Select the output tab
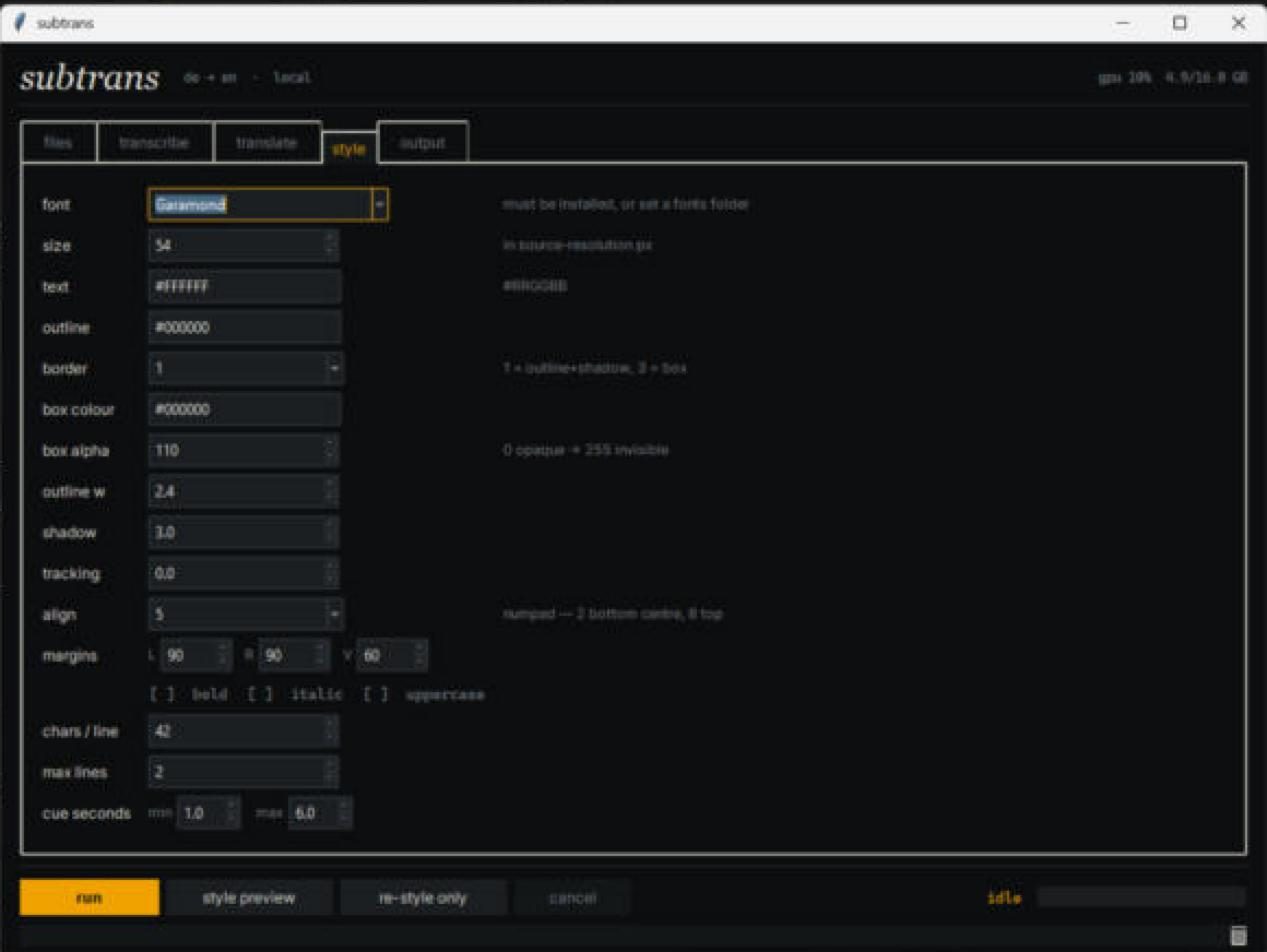Viewport: 1267px width, 952px height. 422,143
